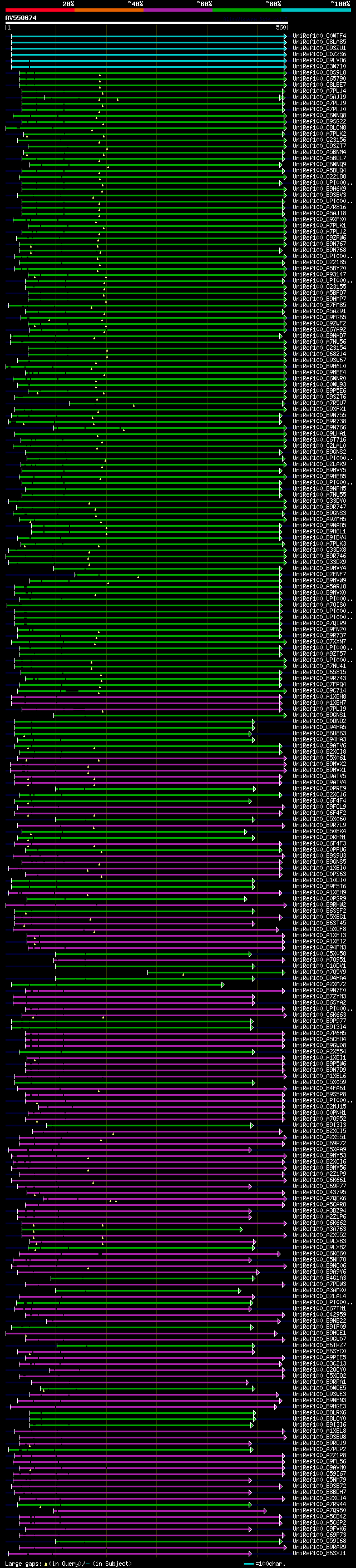Viewport: 356px width, 1568px height.
Task: Click the UniRef100_Q682J4 label
Action: 319,354
